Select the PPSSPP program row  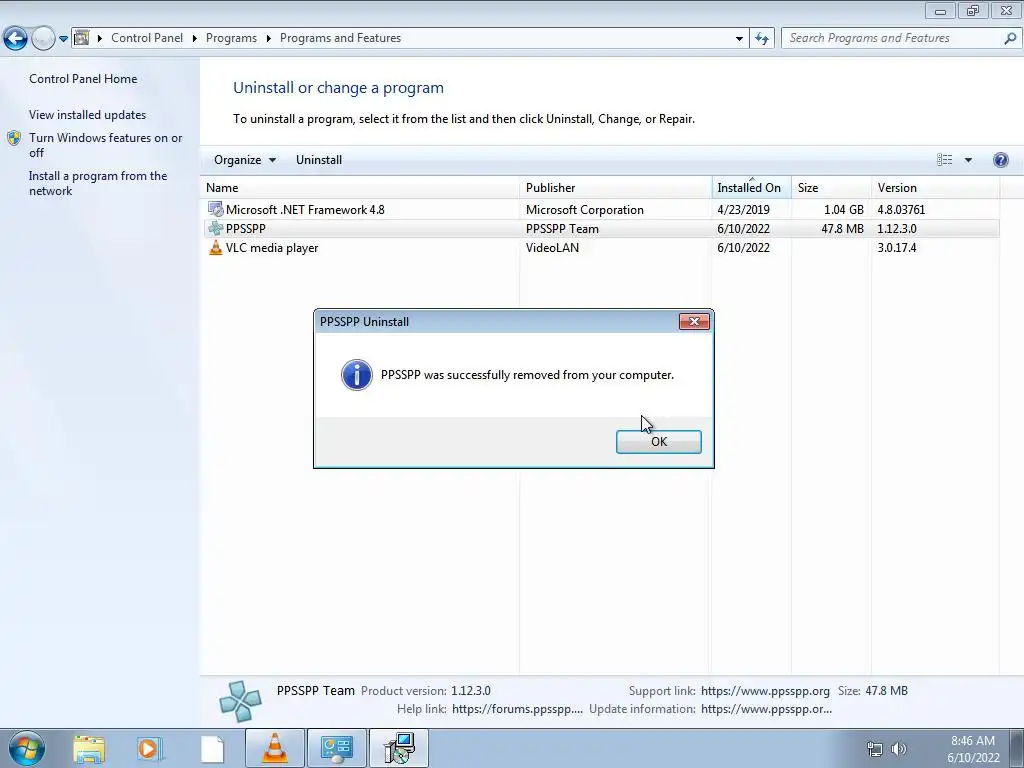600,229
